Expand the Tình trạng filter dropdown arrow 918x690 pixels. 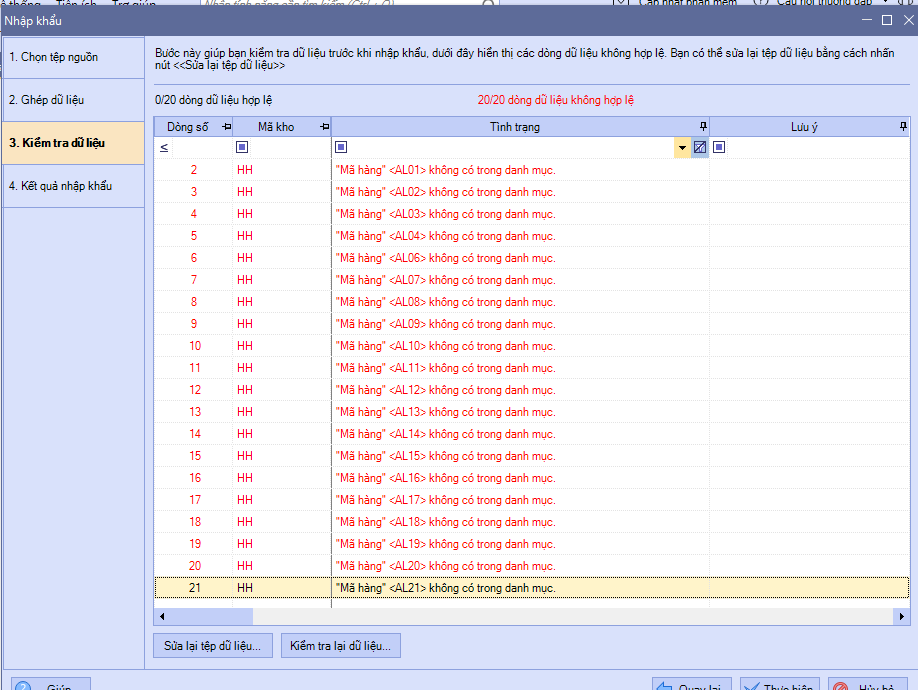tap(682, 148)
